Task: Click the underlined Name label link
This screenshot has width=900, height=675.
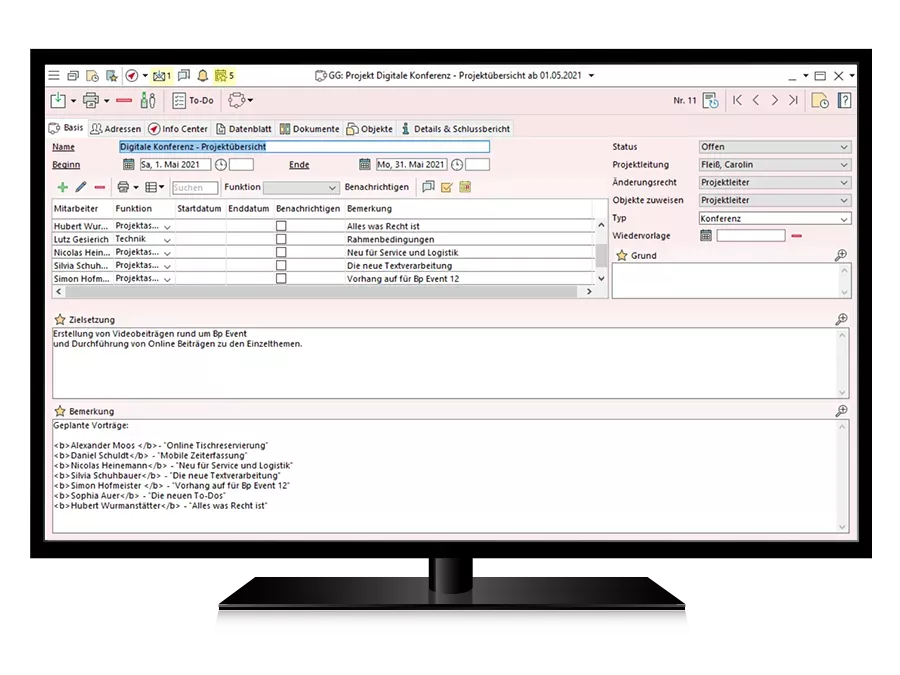Action: 63,147
